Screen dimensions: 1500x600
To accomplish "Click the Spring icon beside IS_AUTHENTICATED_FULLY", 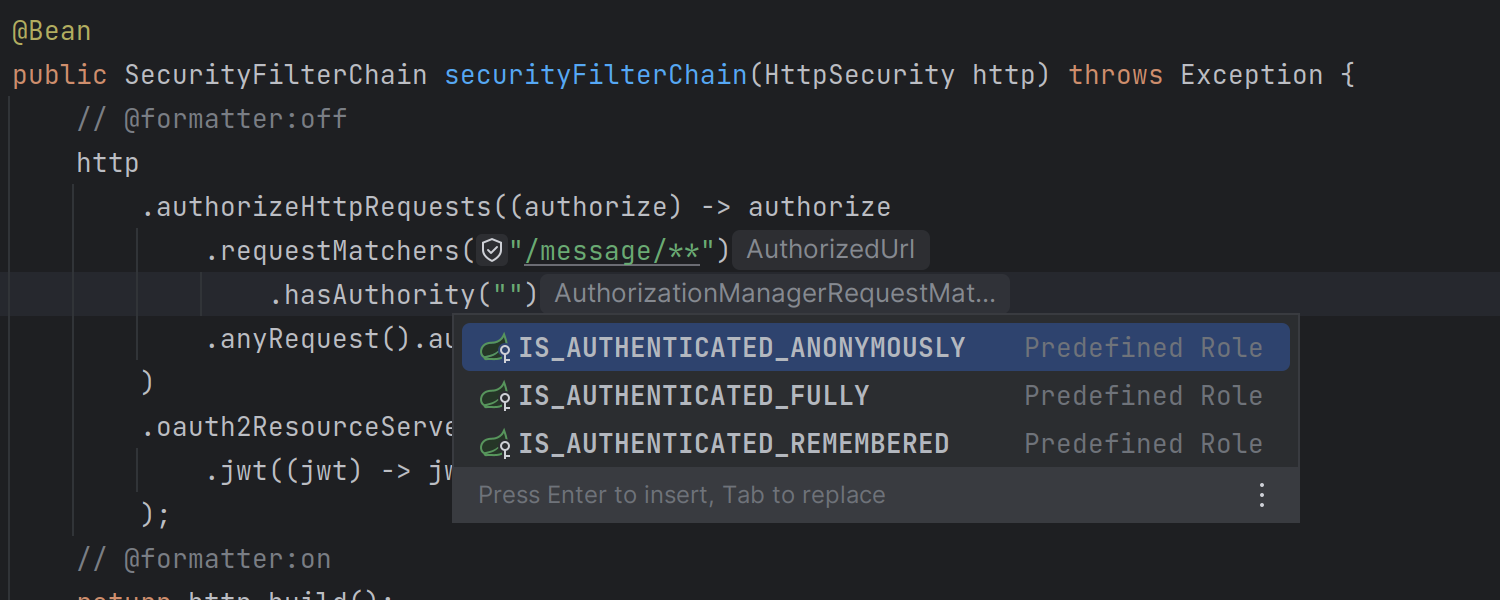I will coord(496,396).
